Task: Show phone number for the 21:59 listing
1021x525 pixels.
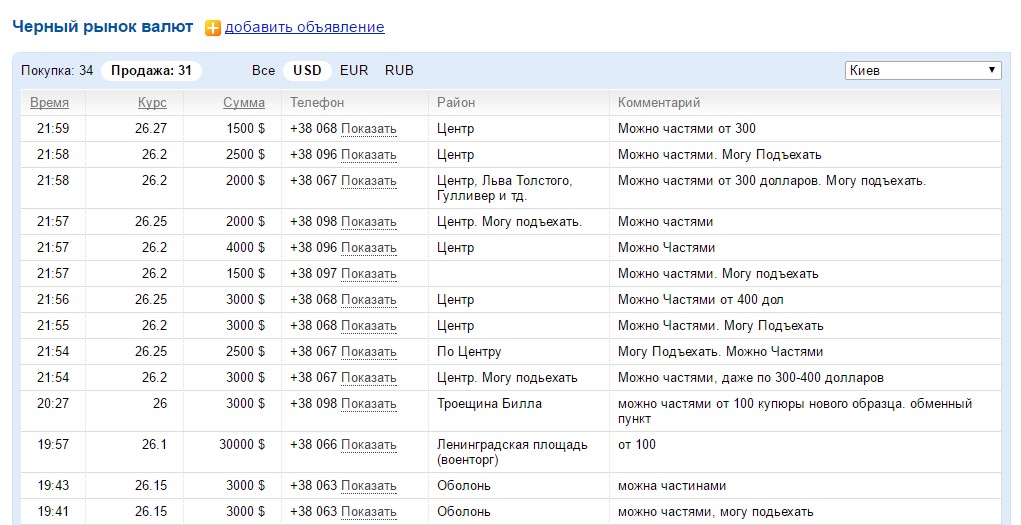Action: (368, 129)
